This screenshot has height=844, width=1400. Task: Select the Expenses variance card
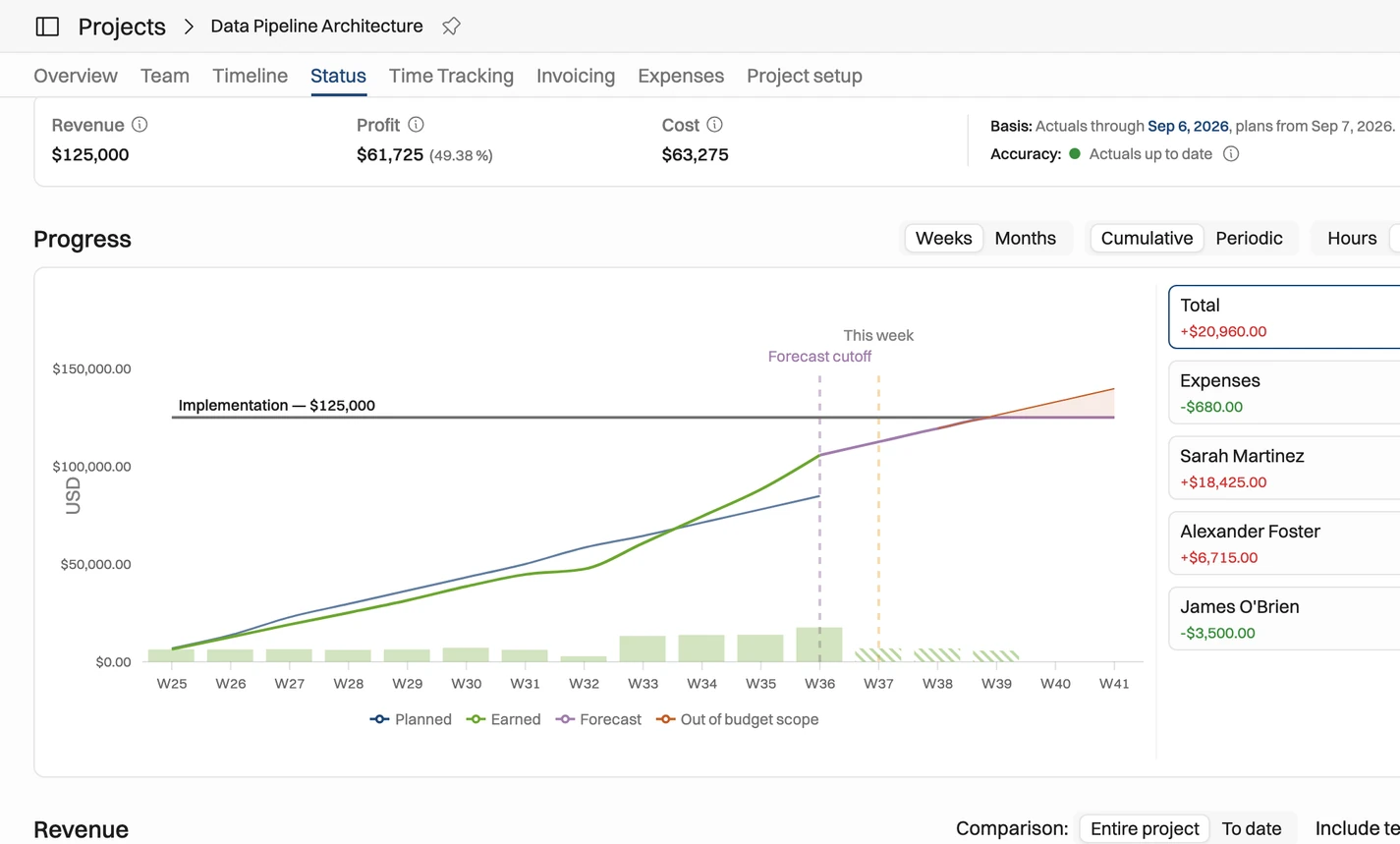pyautogui.click(x=1284, y=393)
